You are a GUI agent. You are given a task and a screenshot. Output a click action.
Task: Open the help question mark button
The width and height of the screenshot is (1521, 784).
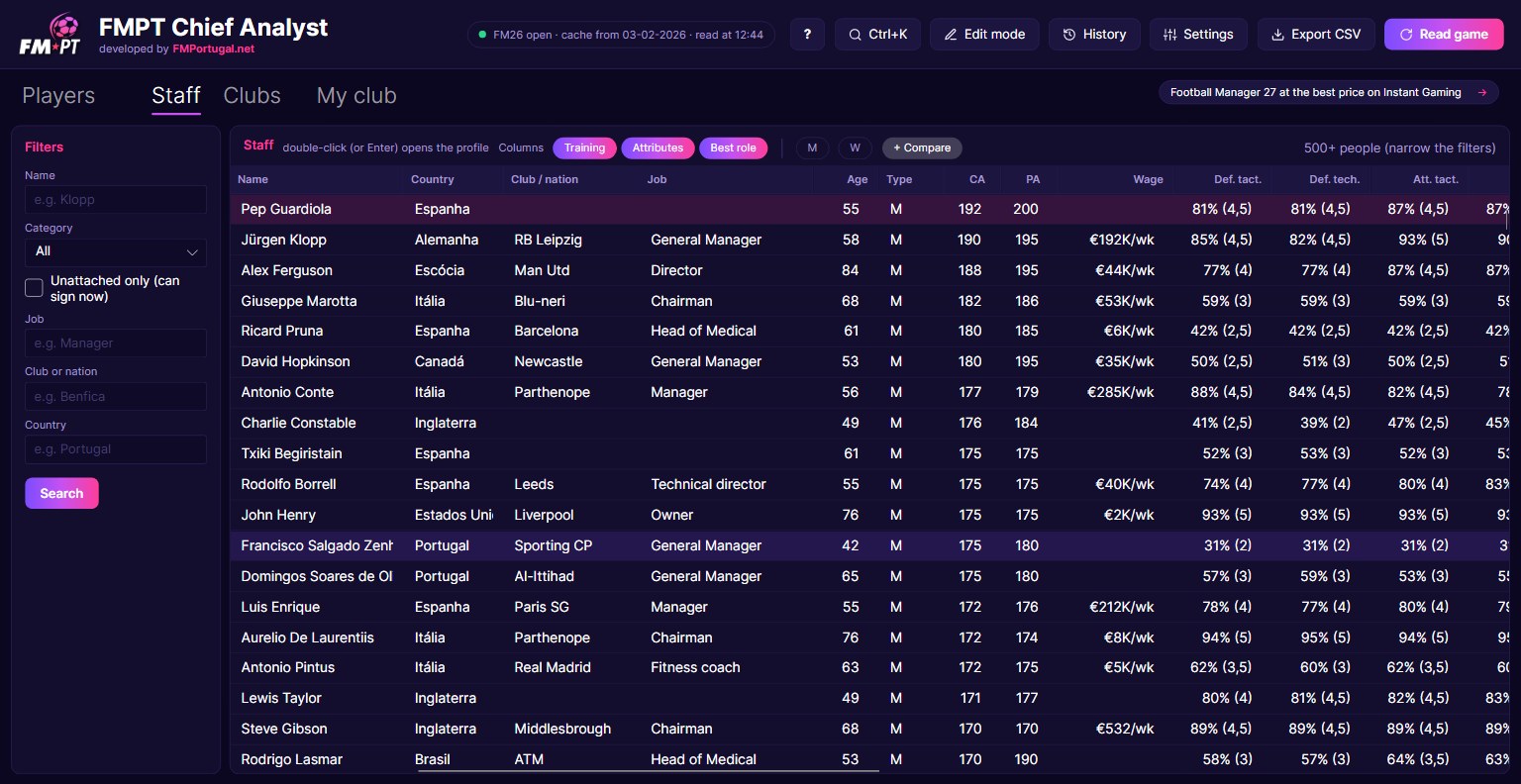[807, 35]
